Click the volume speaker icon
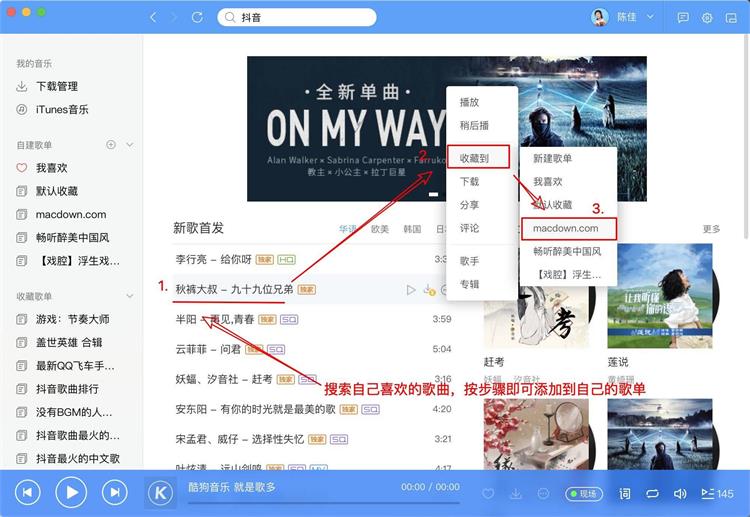This screenshot has width=750, height=517. (x=680, y=493)
